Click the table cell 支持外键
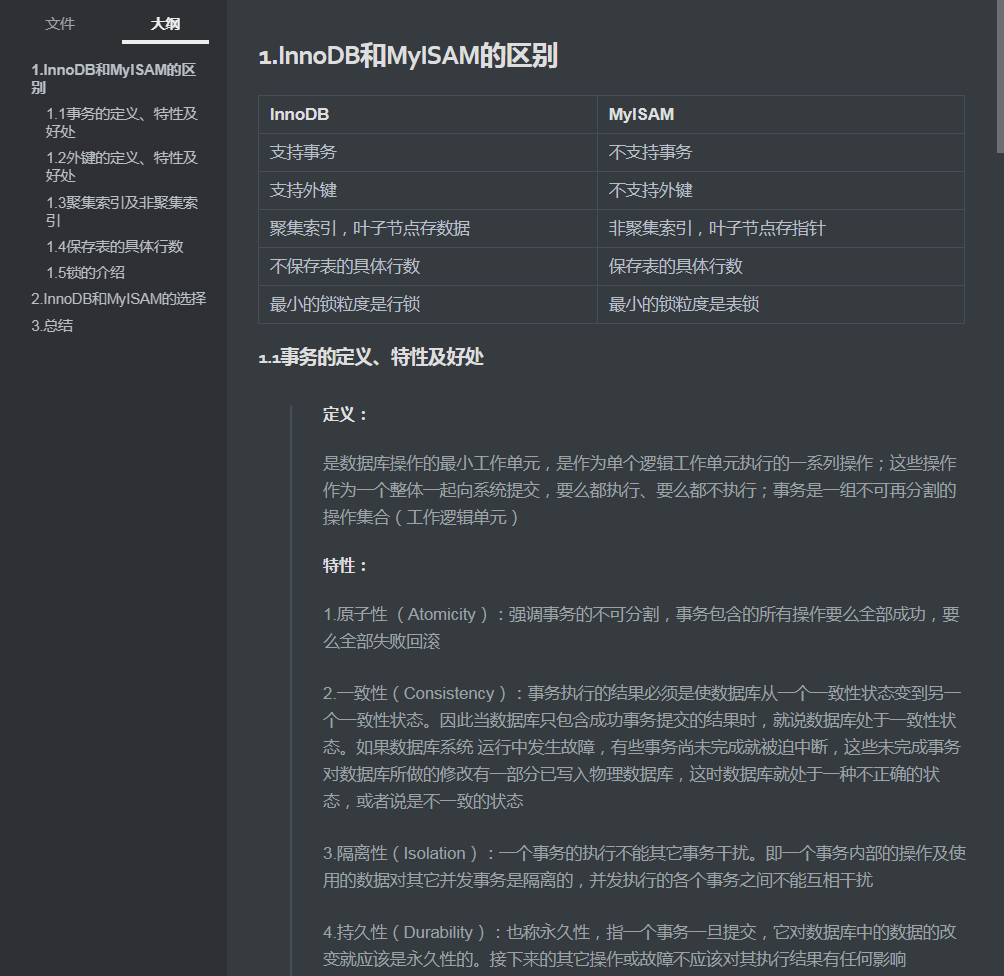This screenshot has height=976, width=1004. [428, 190]
